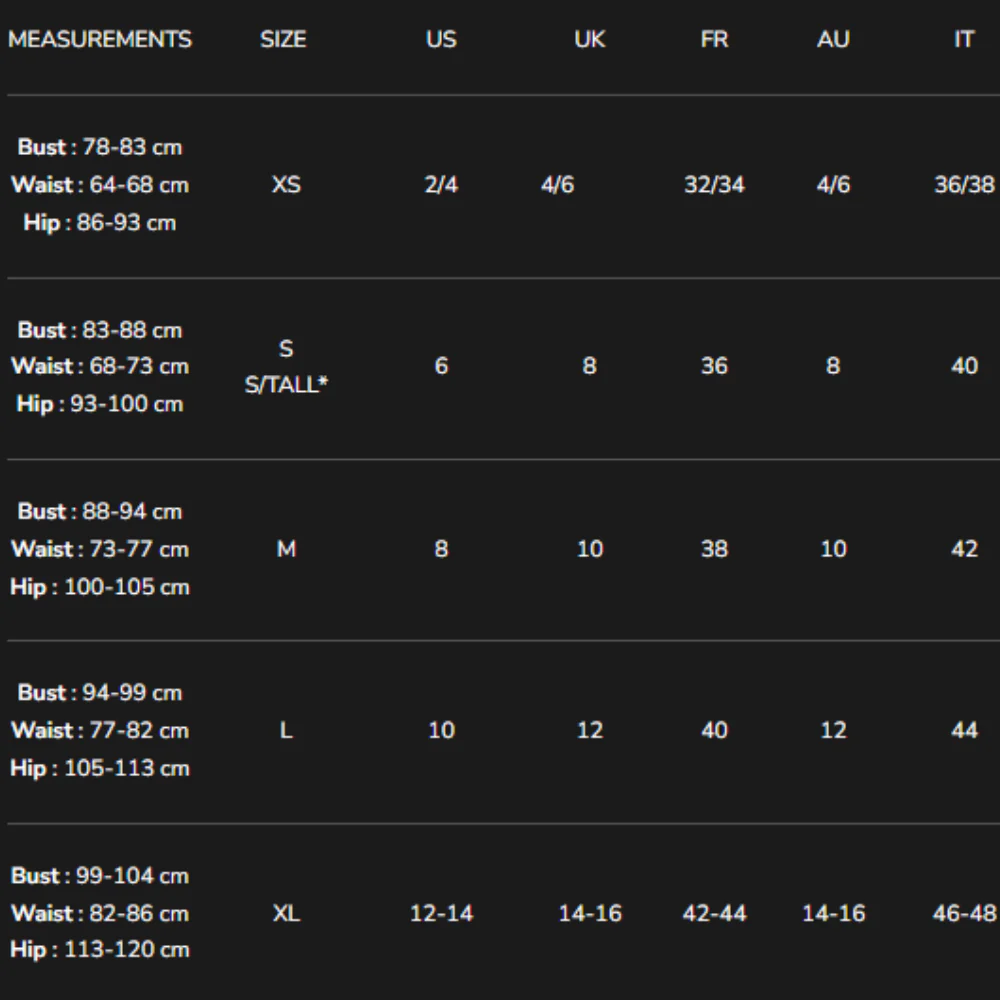Select the SIZE column header

click(283, 40)
